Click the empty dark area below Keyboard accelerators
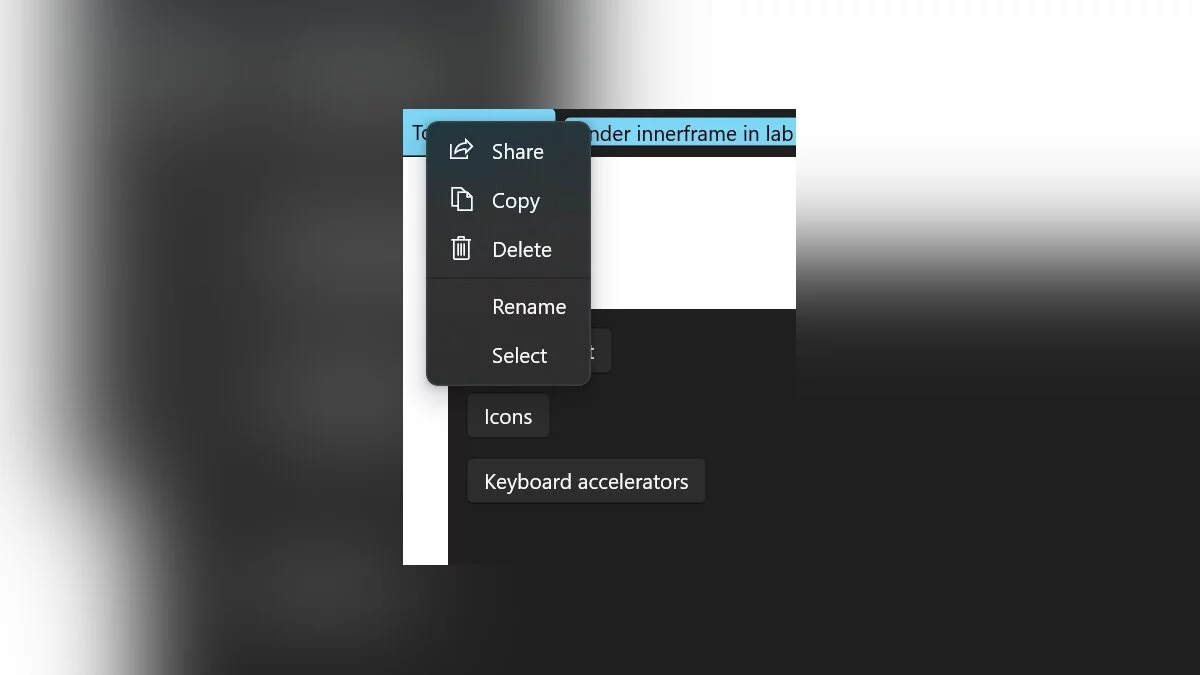Screen dimensions: 1200x675 coord(620,535)
